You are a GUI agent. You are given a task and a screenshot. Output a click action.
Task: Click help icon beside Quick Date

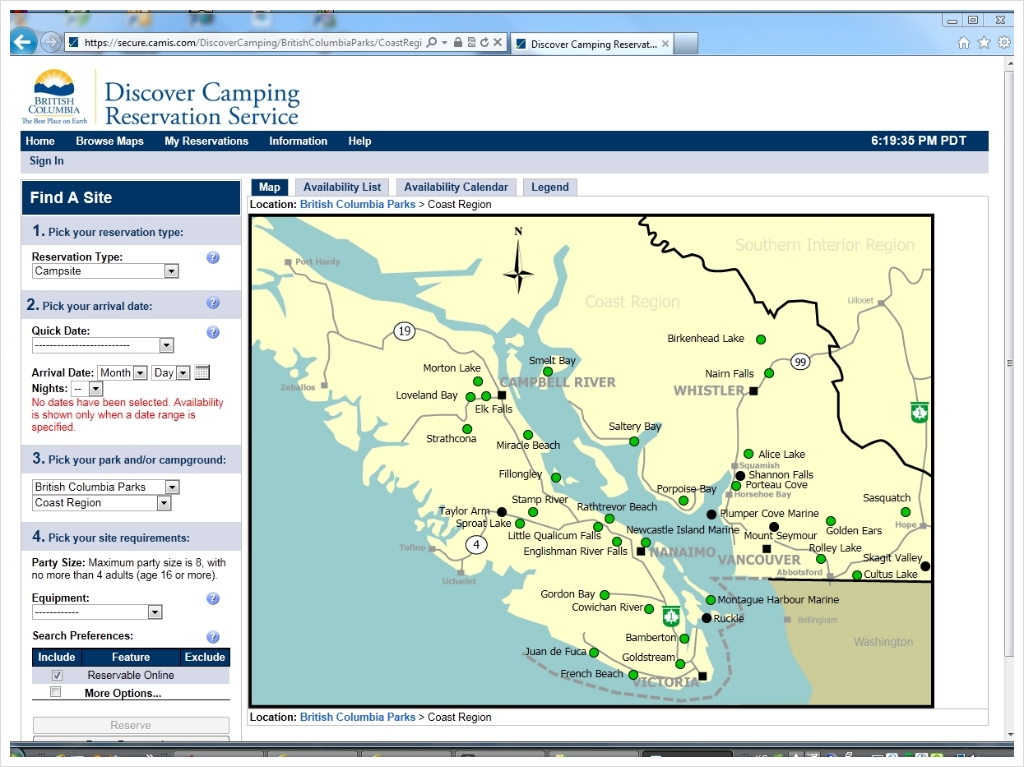pos(213,332)
